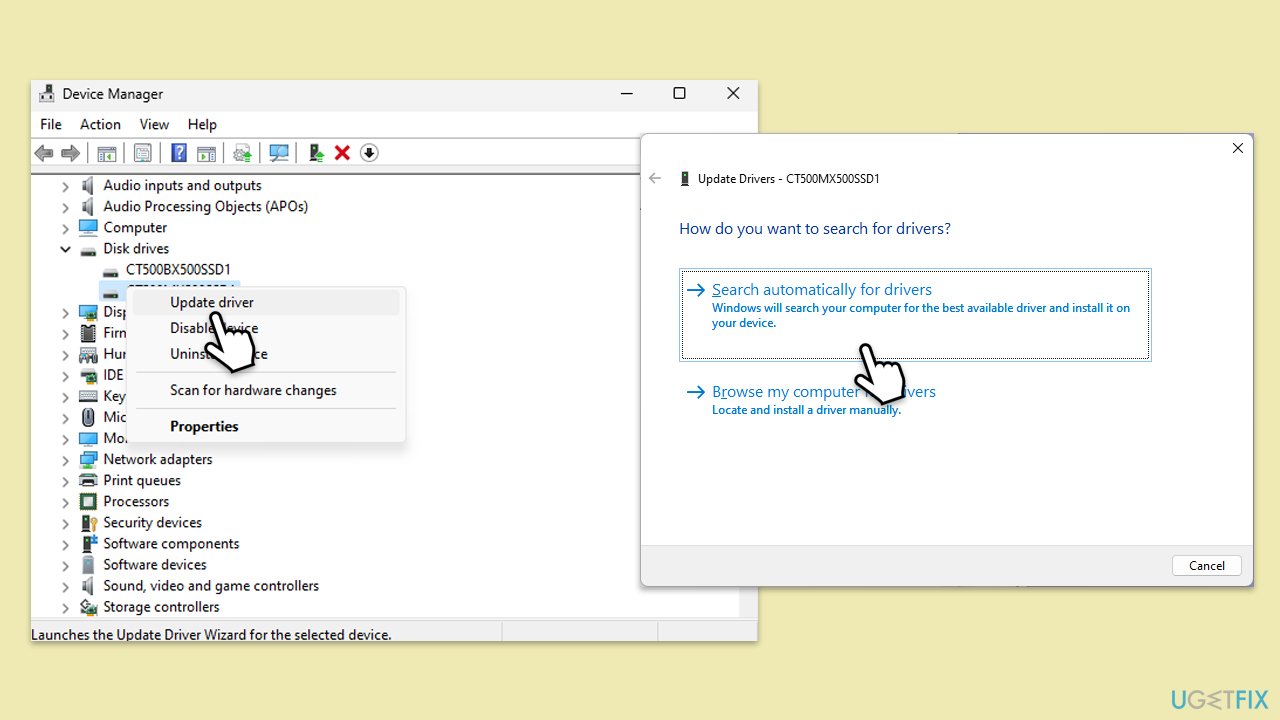This screenshot has width=1280, height=720.
Task: Click the update device driver toolbar icon
Action: click(316, 153)
